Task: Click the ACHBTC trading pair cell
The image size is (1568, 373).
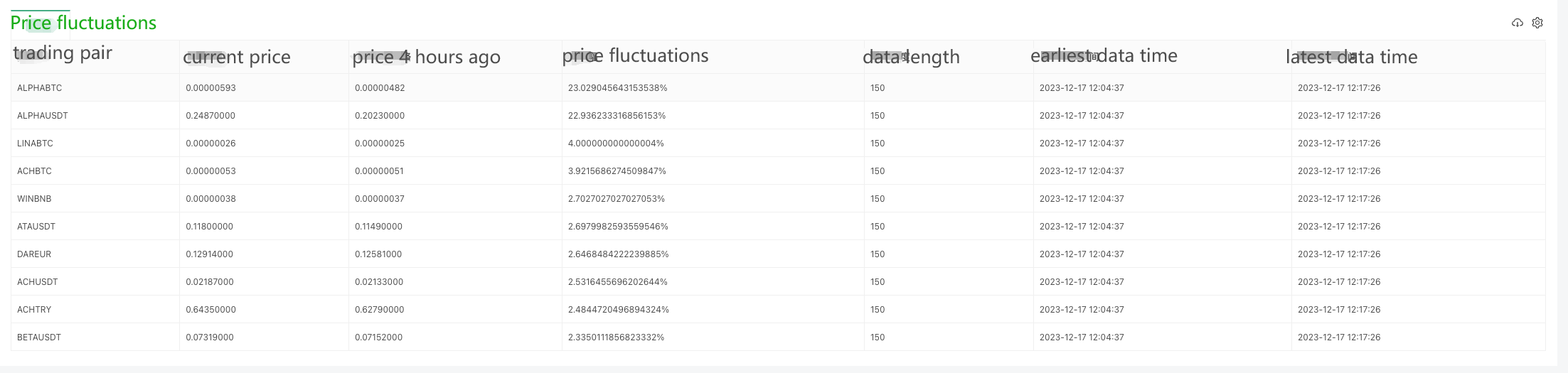Action: 34,171
